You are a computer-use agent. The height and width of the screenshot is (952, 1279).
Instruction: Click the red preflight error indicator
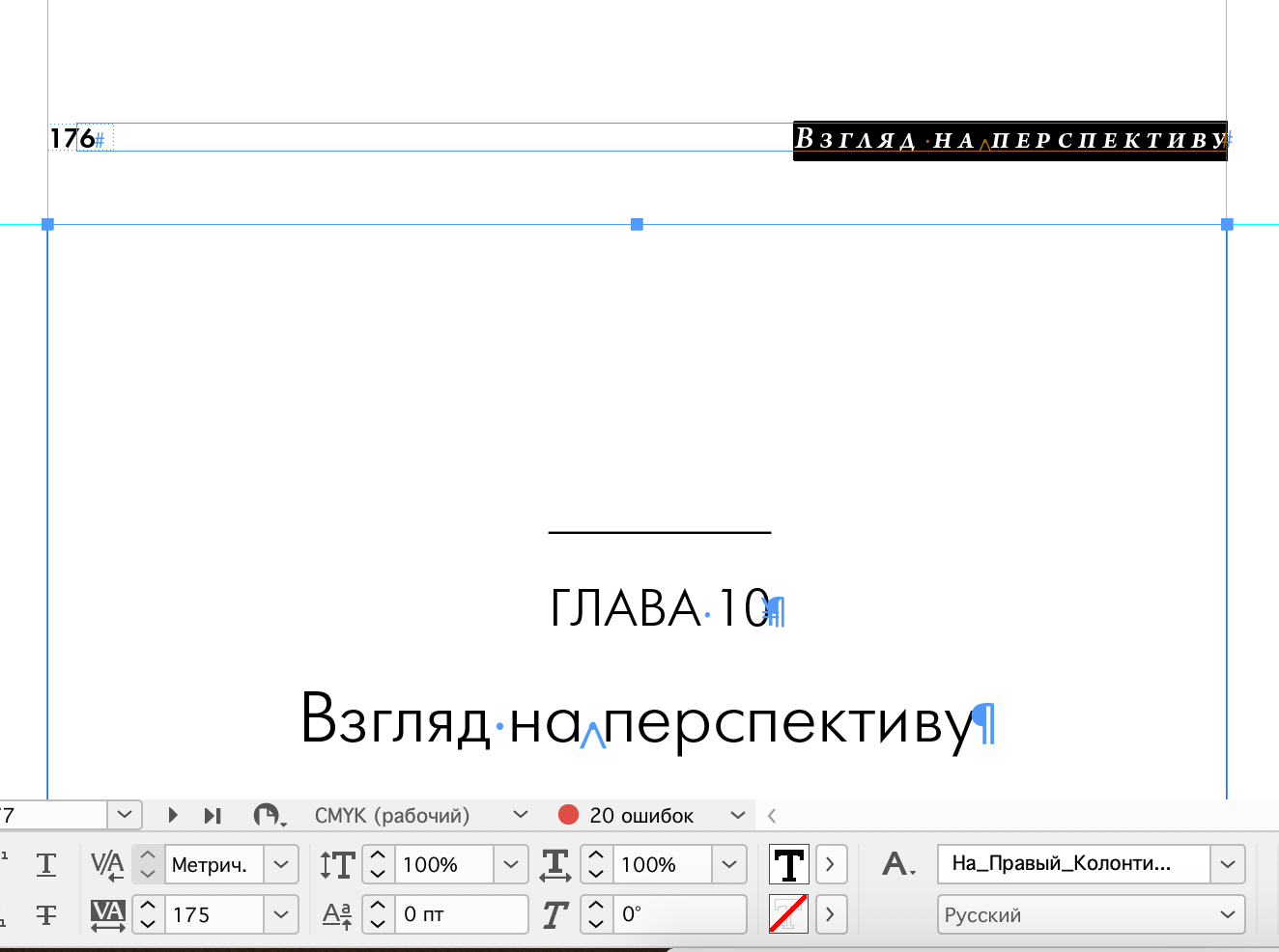(568, 815)
